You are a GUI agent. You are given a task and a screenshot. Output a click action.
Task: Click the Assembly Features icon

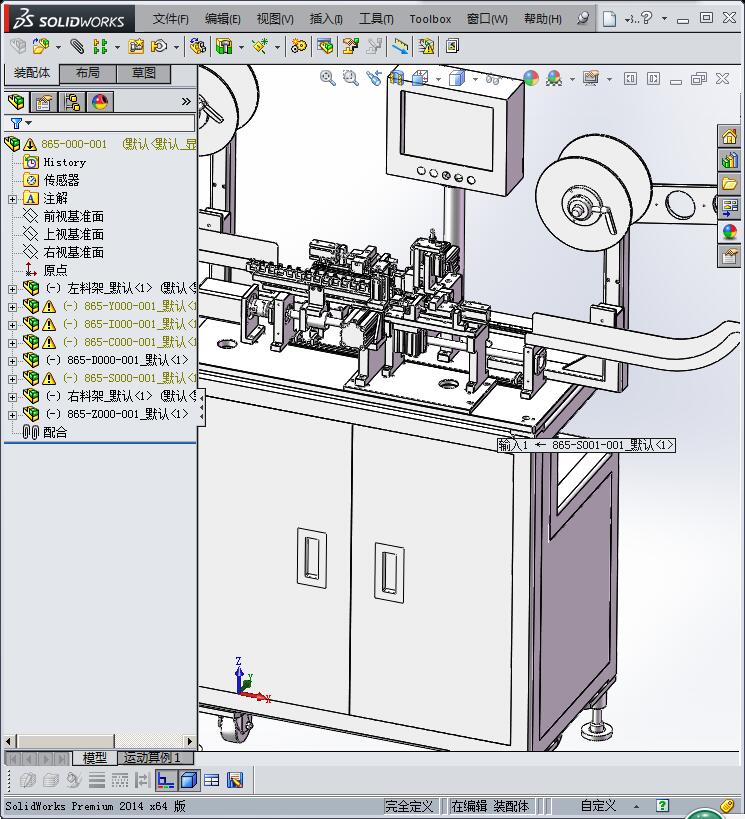(224, 46)
